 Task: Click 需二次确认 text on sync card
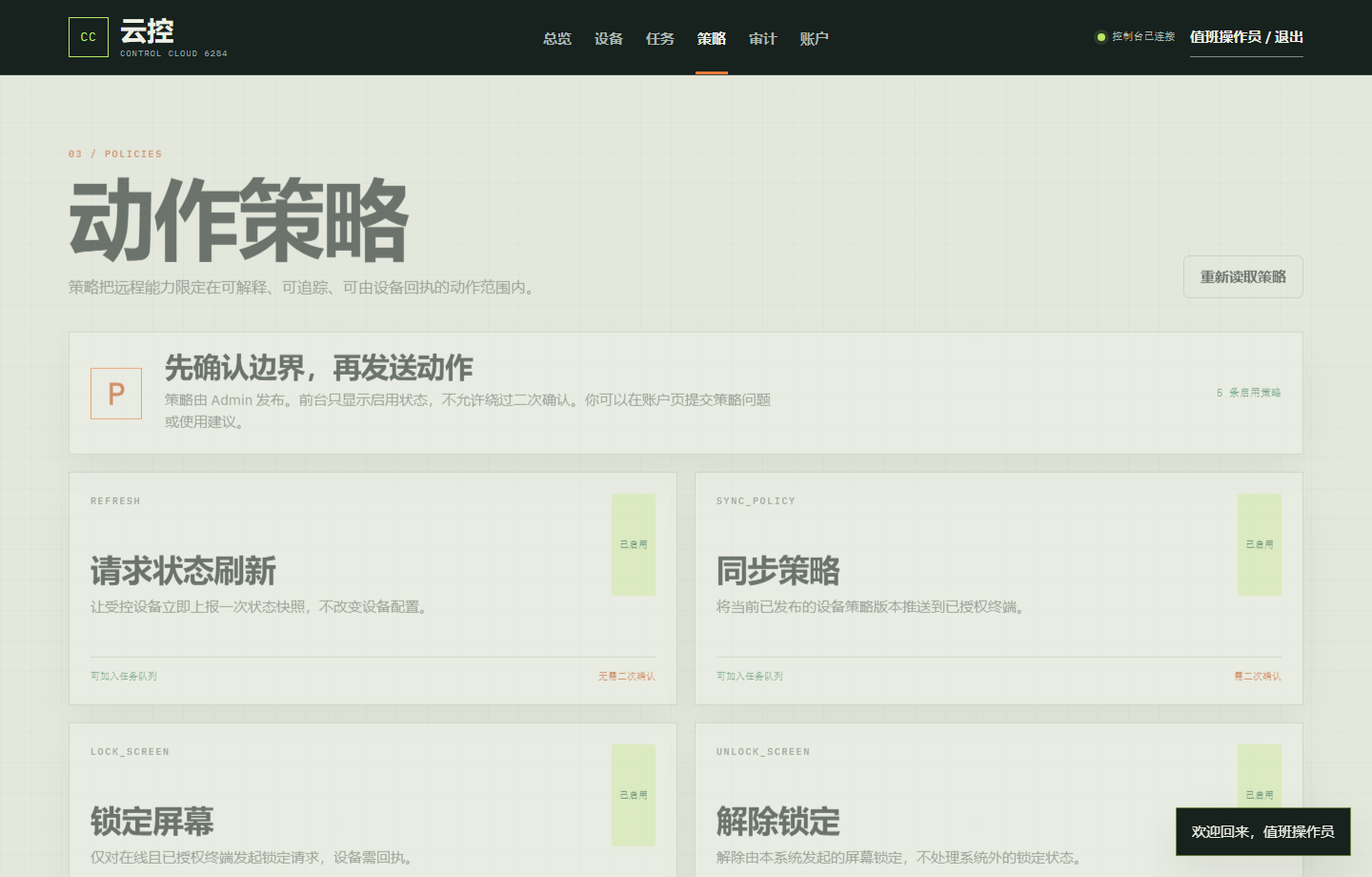1258,676
